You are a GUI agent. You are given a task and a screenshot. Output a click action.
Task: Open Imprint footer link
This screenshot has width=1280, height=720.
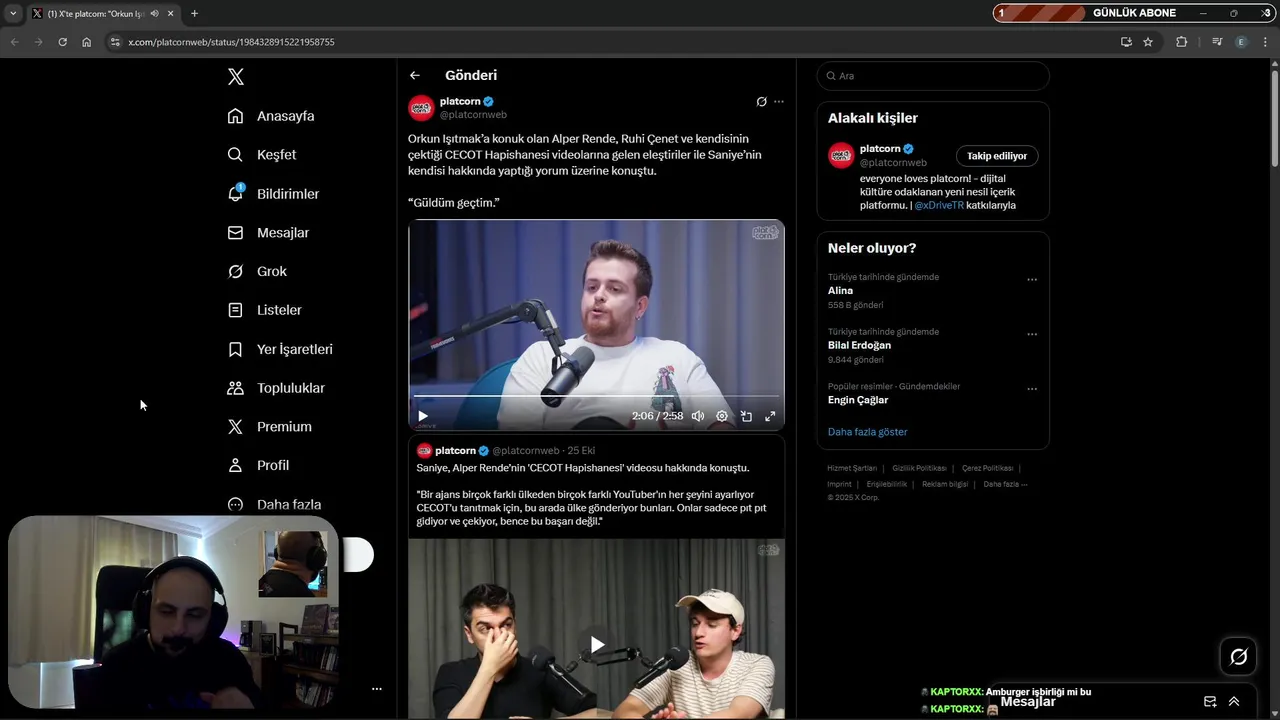pos(839,484)
